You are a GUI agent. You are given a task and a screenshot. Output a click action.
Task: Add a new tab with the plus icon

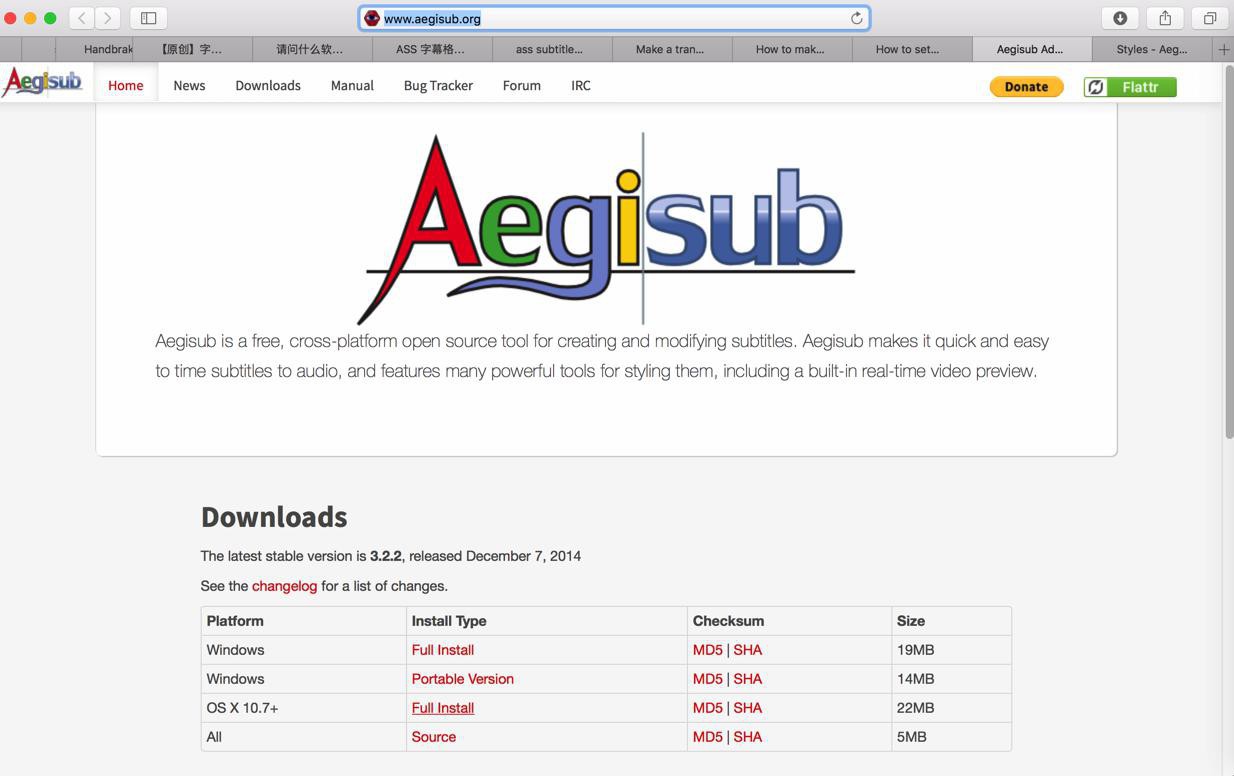pyautogui.click(x=1223, y=49)
